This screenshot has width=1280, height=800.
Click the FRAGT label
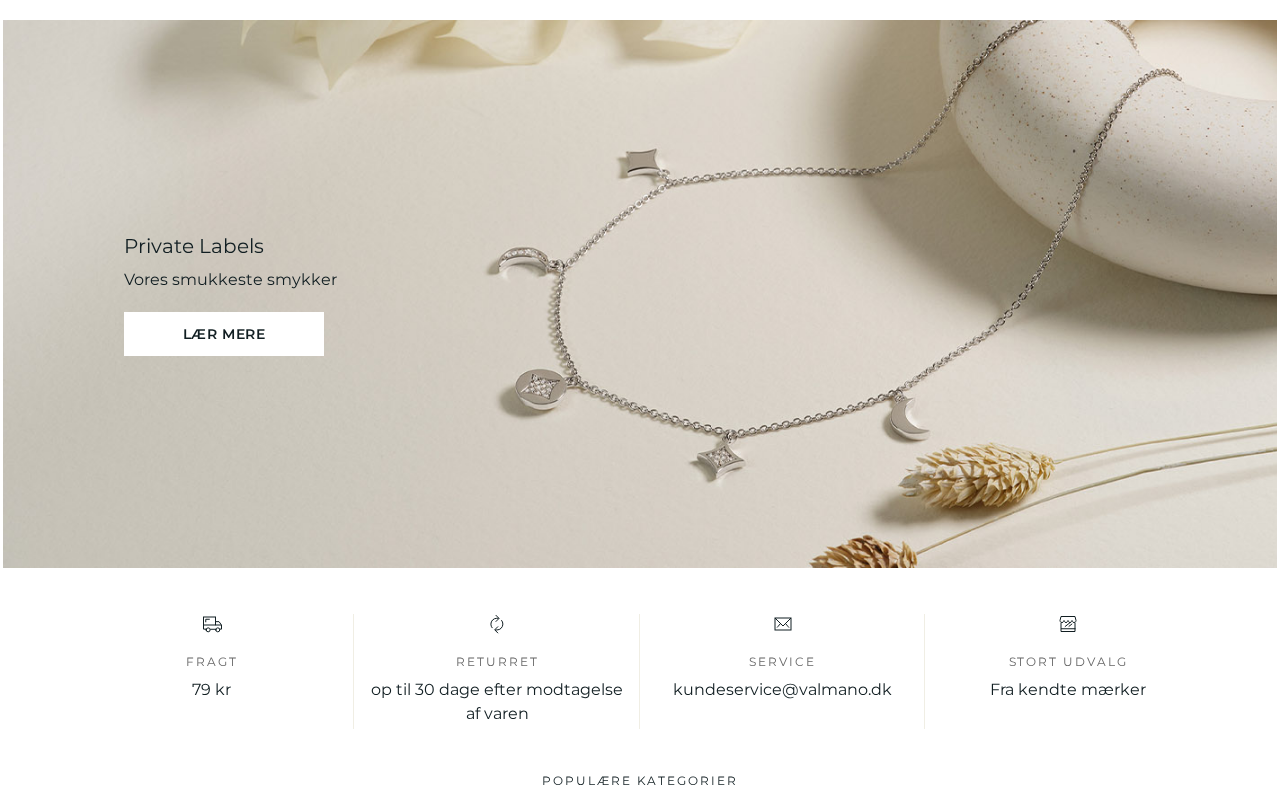tap(212, 662)
